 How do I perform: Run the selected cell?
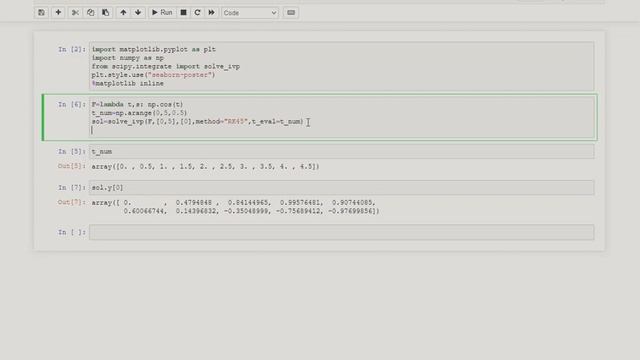tap(162, 13)
